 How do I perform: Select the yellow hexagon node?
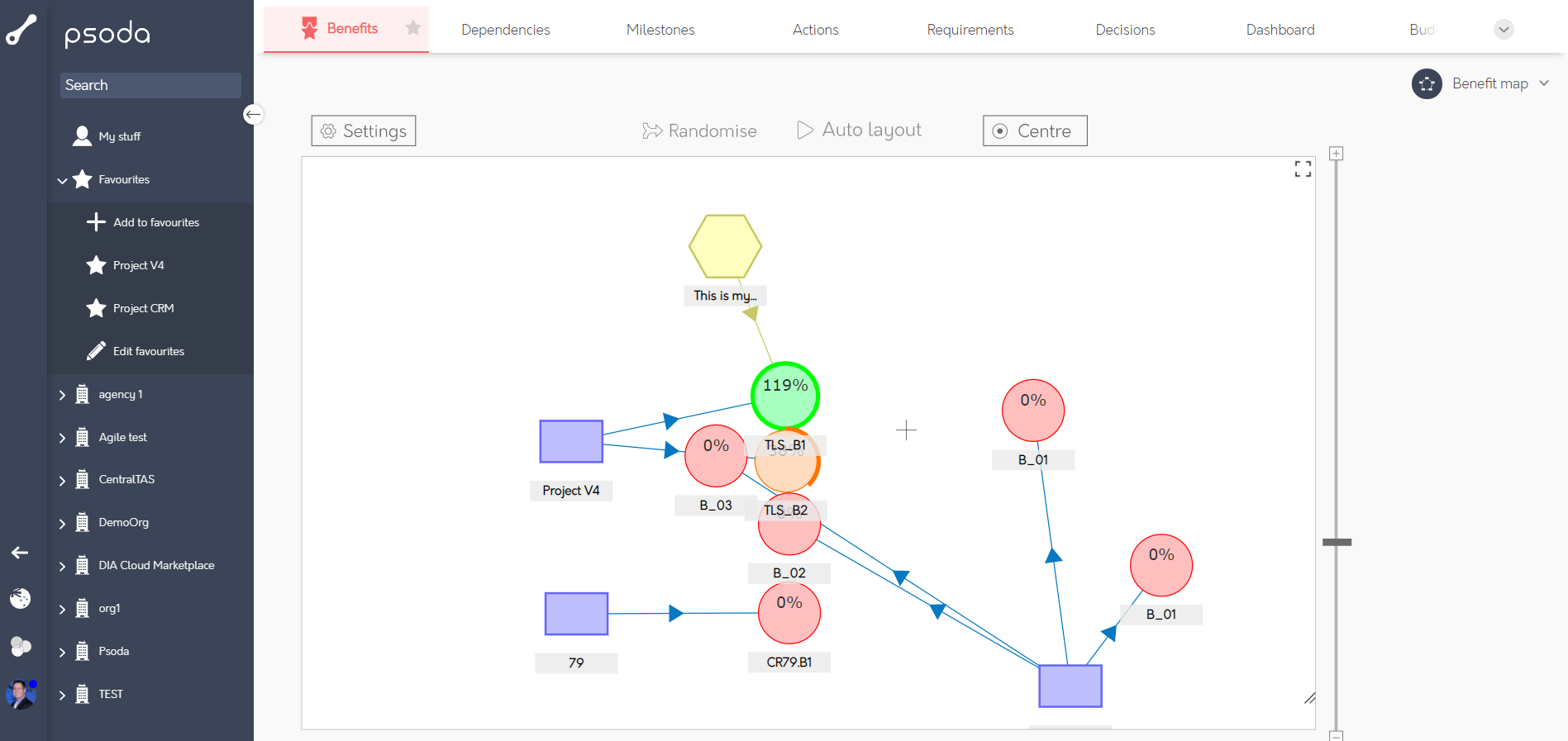(725, 246)
